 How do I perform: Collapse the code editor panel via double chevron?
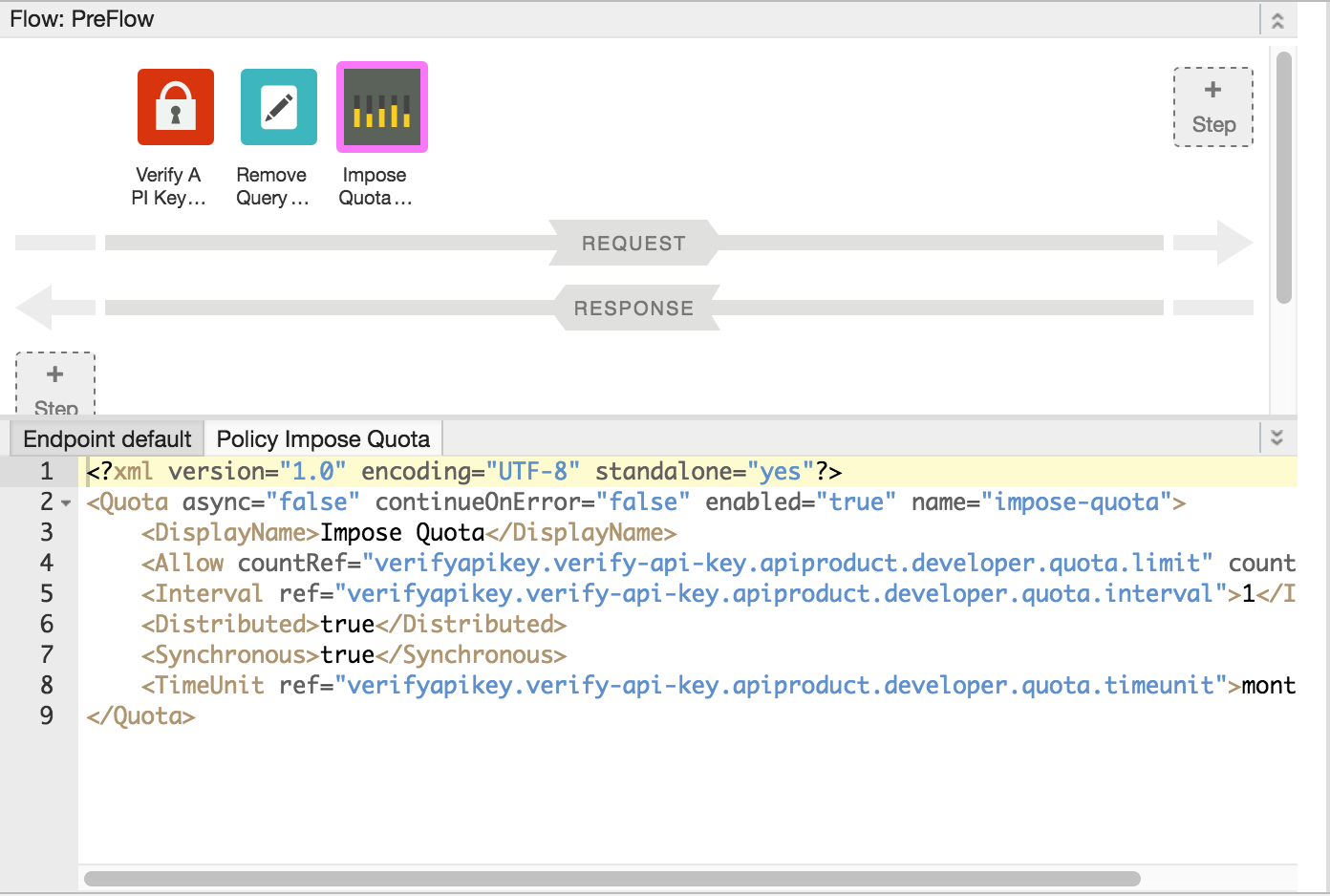(1277, 437)
